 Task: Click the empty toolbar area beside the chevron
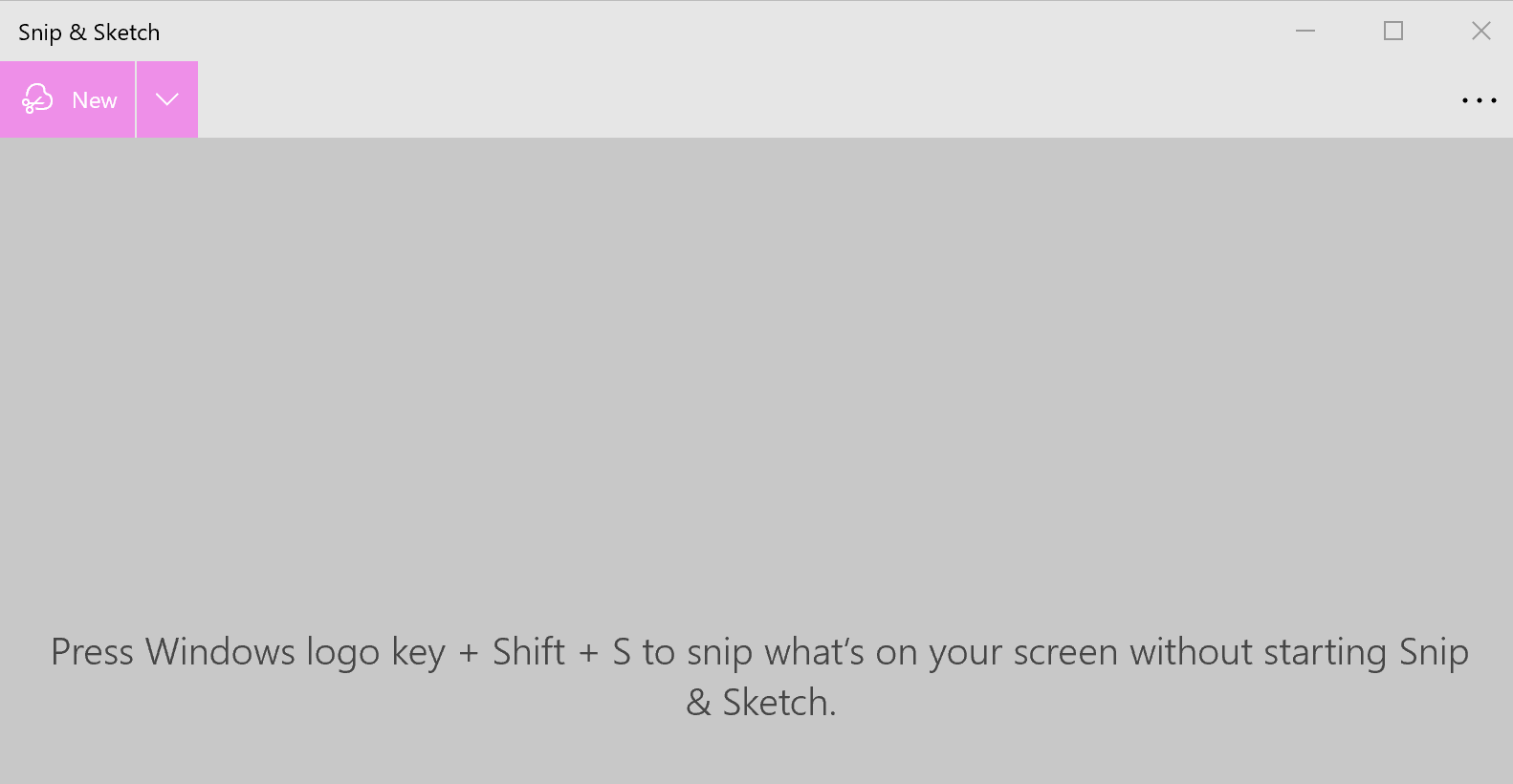coord(821,99)
